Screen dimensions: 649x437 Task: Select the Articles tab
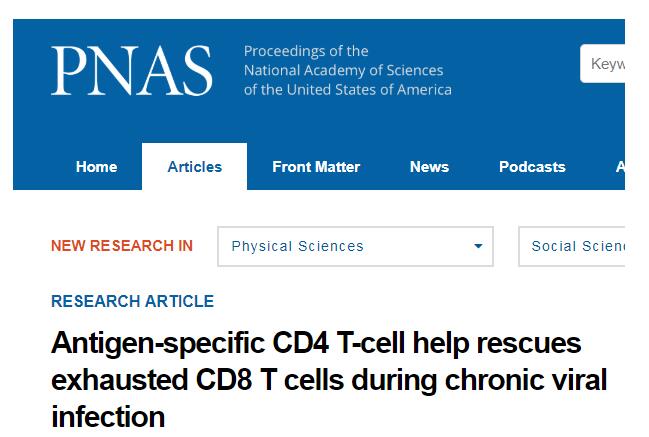(195, 167)
